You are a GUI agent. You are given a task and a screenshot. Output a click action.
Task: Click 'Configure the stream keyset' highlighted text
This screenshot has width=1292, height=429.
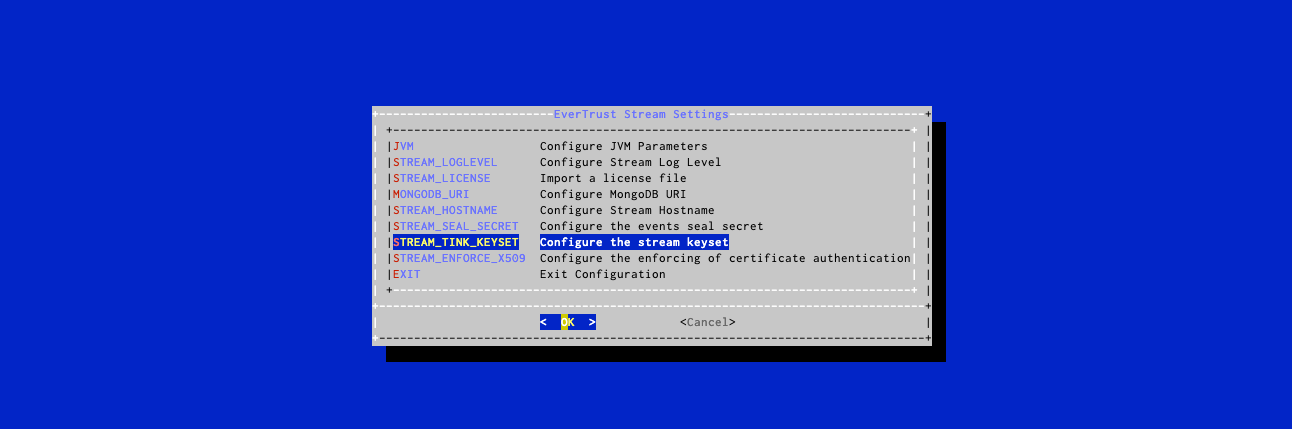[x=634, y=242]
